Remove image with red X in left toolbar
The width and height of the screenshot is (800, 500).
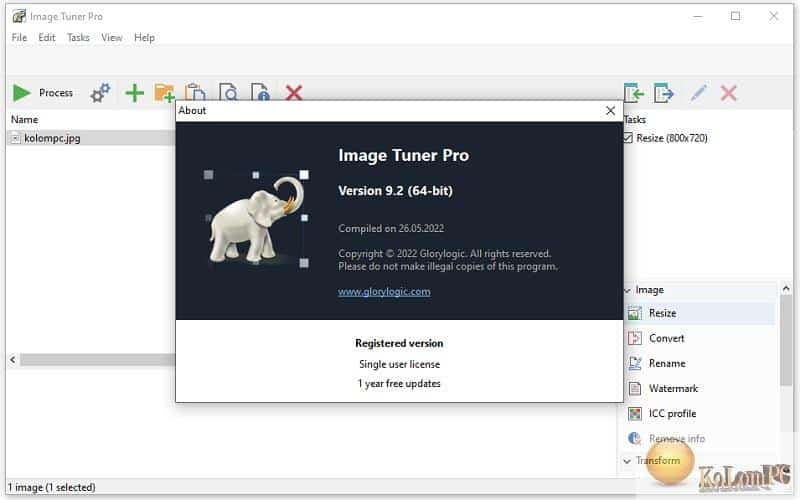point(294,93)
